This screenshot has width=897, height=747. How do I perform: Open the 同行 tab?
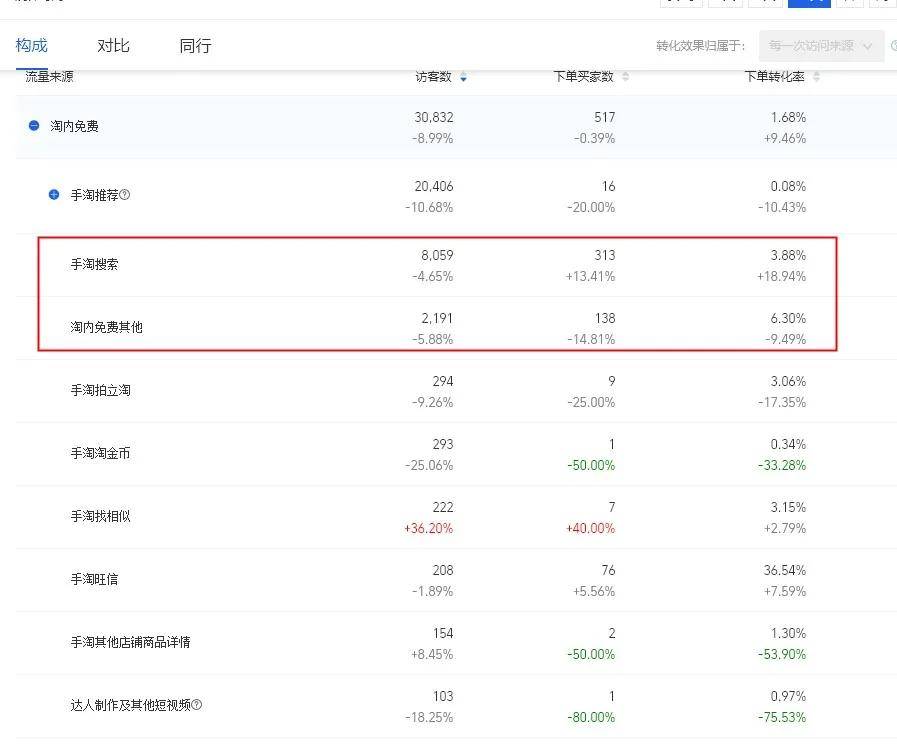click(x=195, y=46)
